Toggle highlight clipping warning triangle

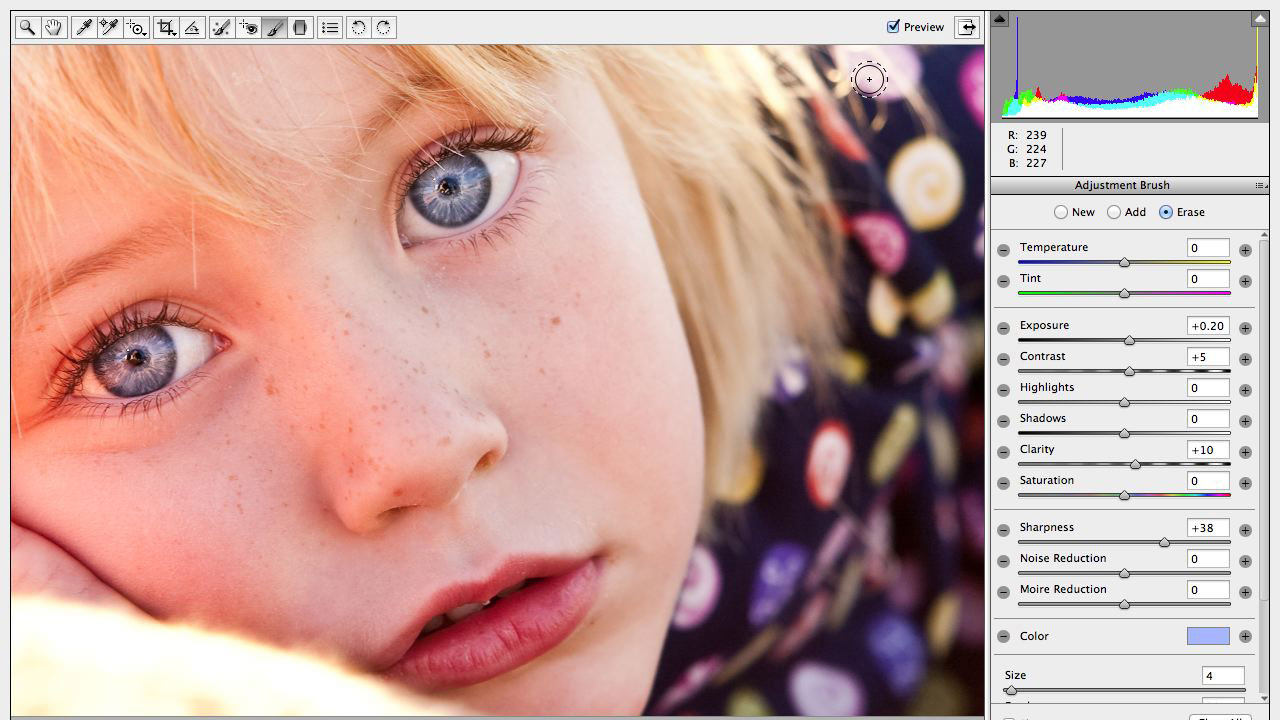[1260, 19]
